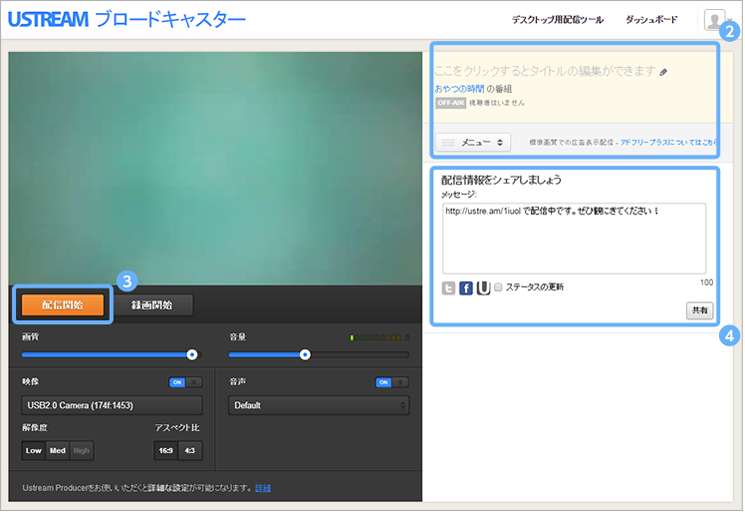Open the メニュー dropdown
Image resolution: width=745 pixels, height=512 pixels.
pos(473,142)
